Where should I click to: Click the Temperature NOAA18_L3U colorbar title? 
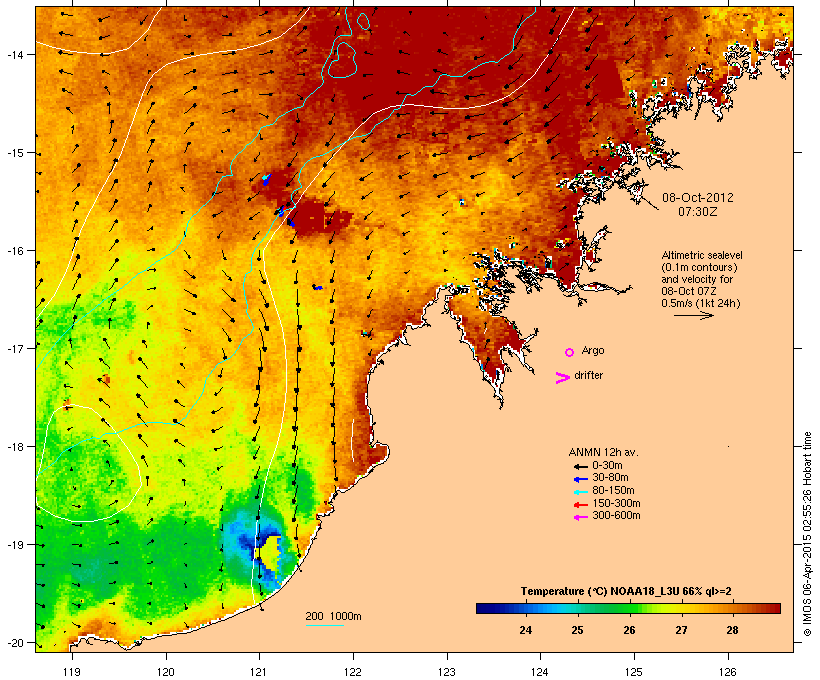(626, 591)
